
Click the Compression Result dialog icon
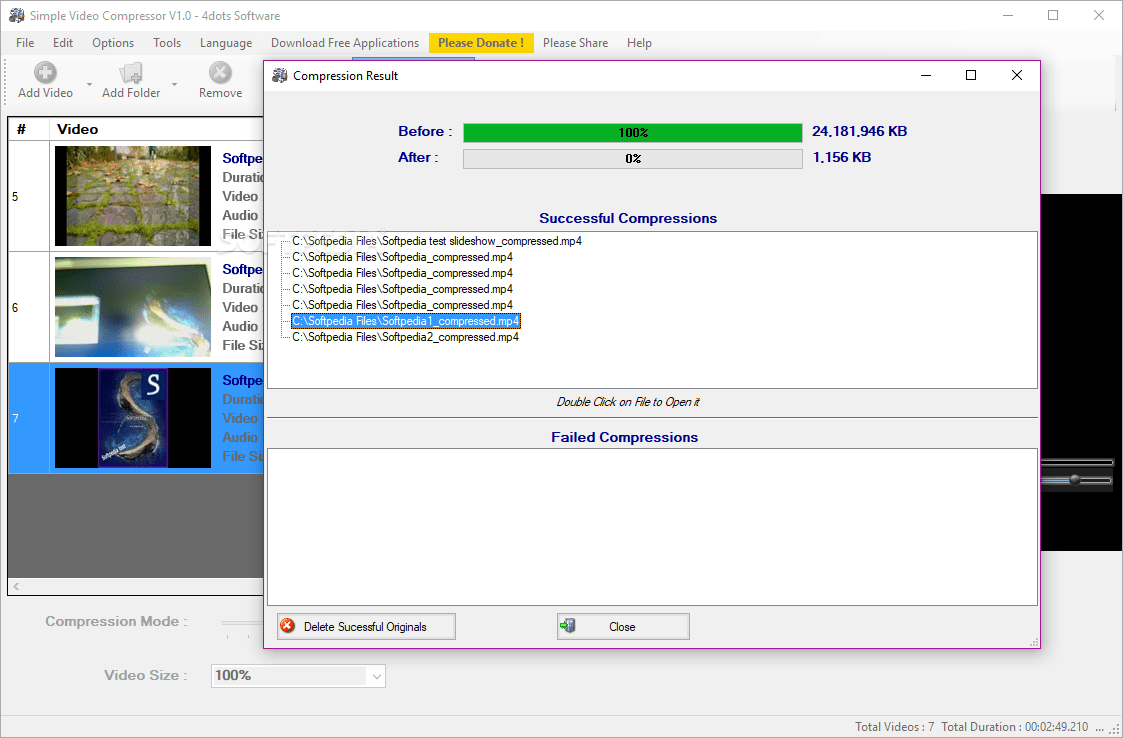point(281,75)
